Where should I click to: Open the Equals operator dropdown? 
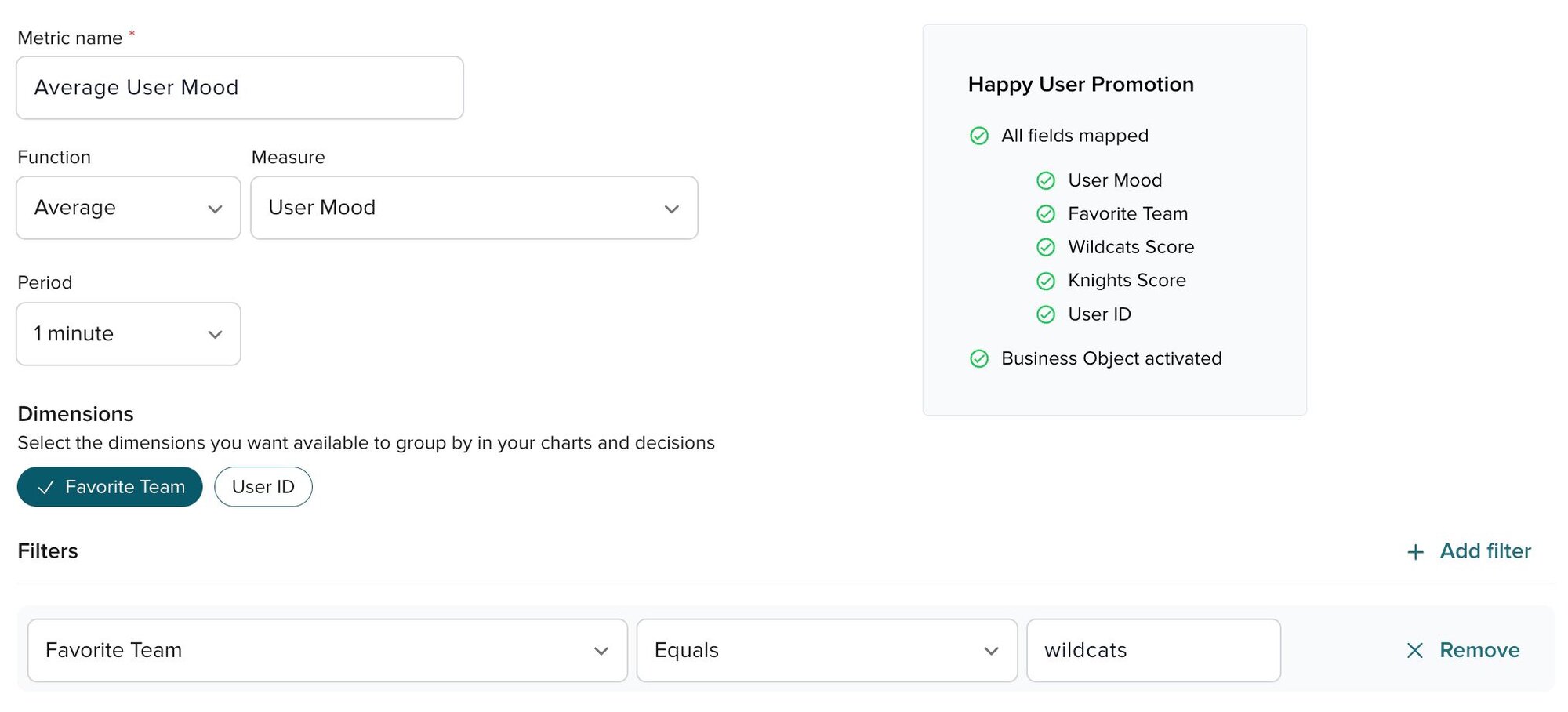[827, 651]
